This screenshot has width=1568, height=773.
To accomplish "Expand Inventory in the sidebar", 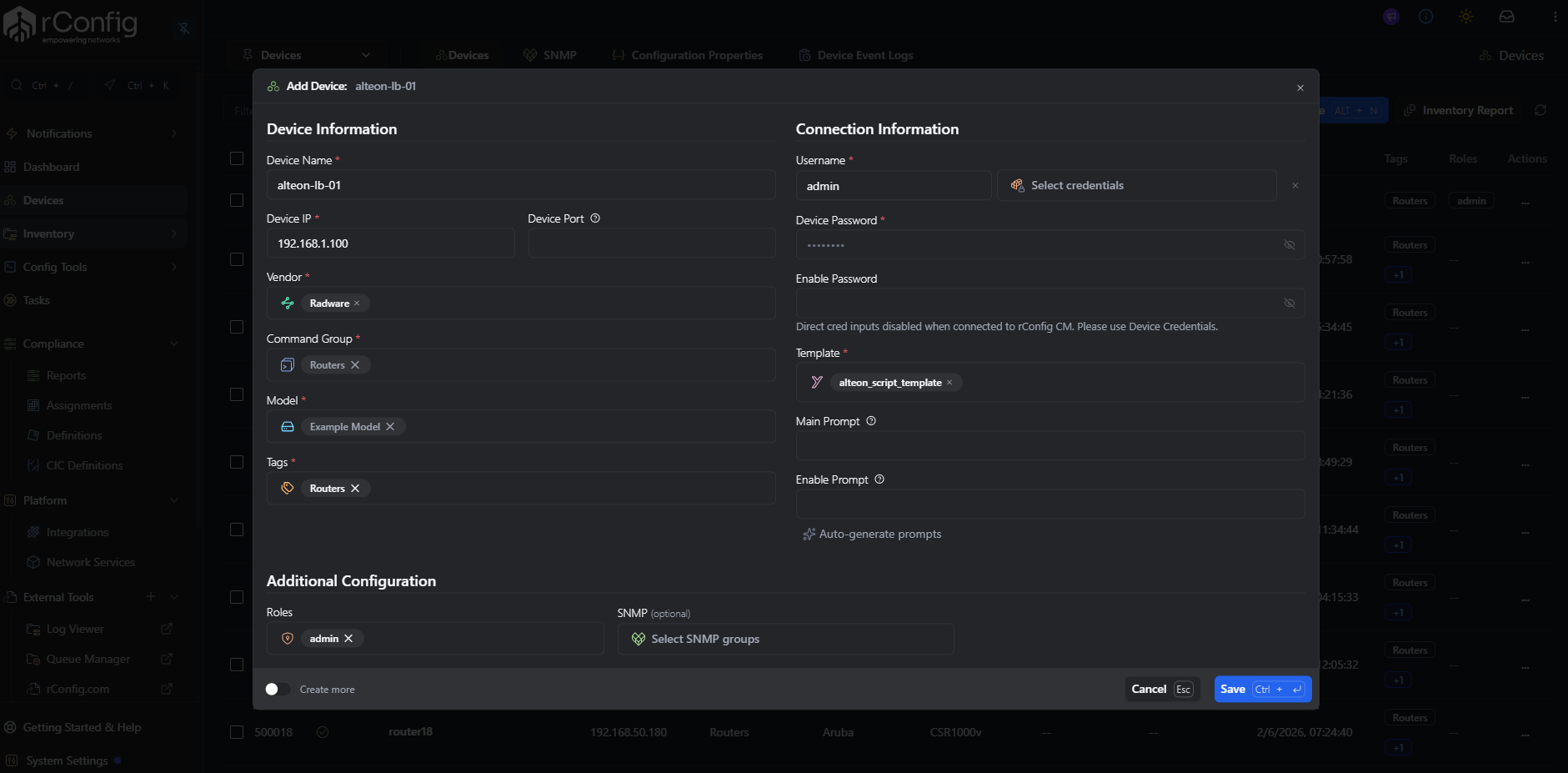I will tap(93, 233).
